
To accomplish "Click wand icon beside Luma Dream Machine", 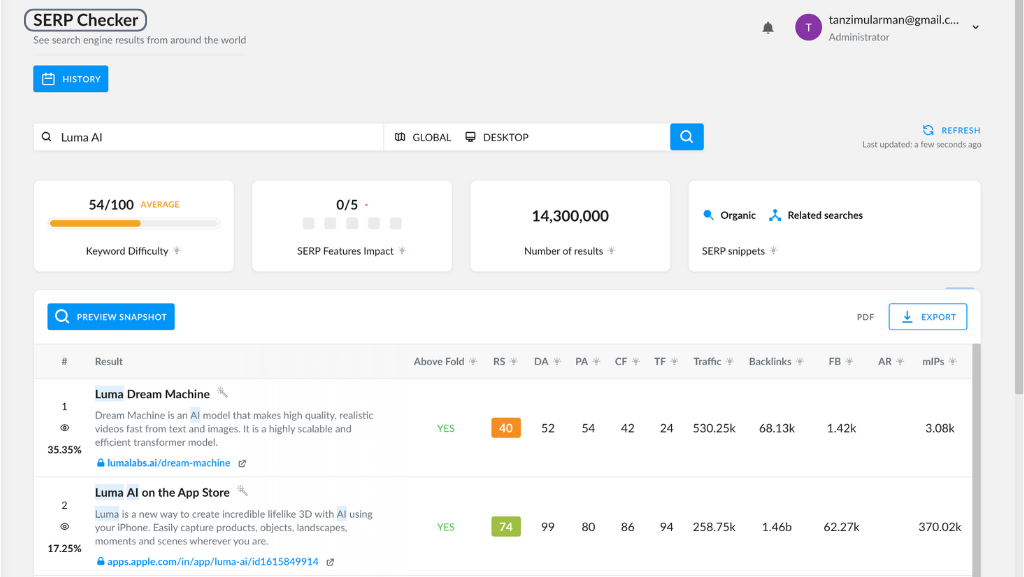I will tap(222, 392).
